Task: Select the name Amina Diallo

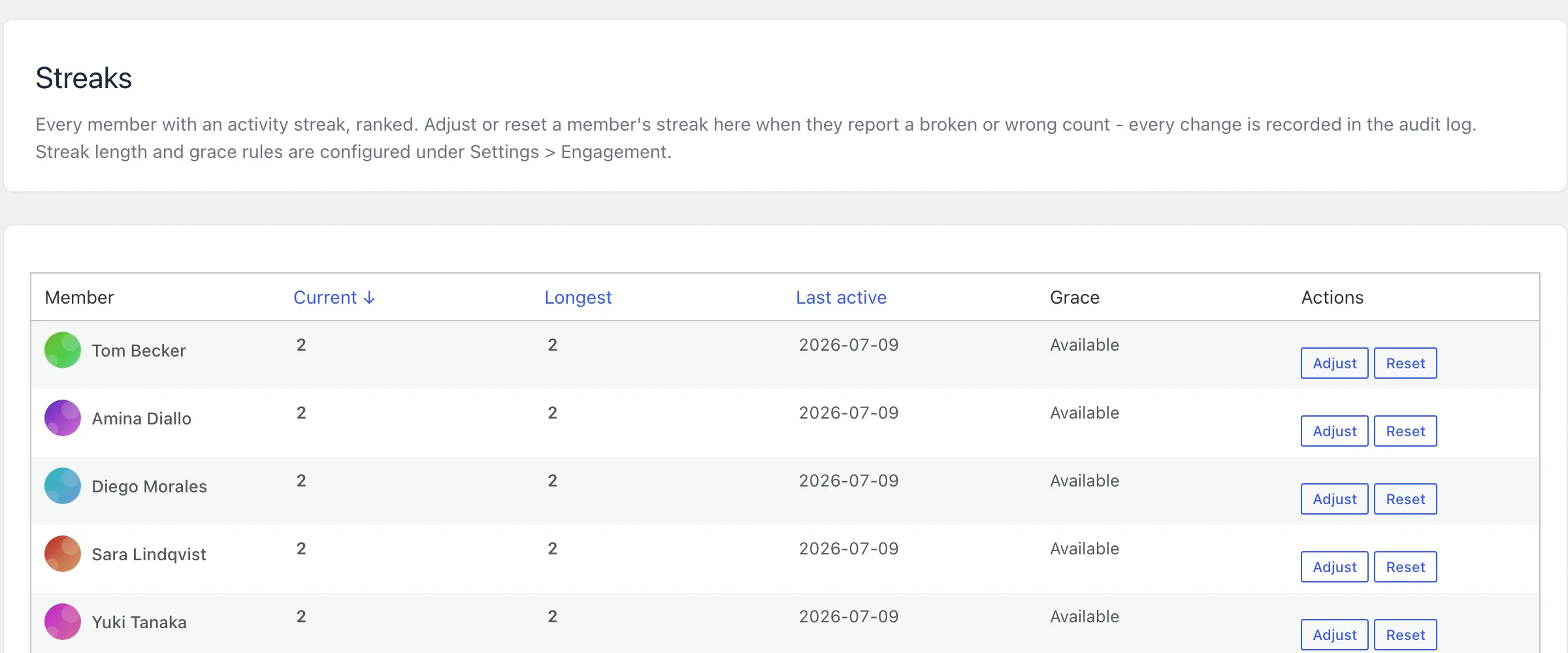Action: point(141,419)
